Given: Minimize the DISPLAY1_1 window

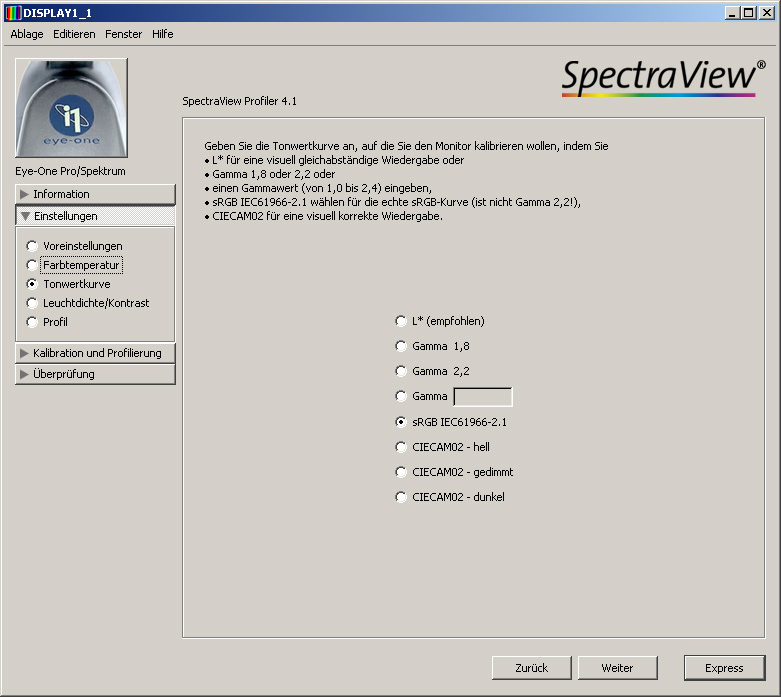Looking at the screenshot, I should pos(732,13).
